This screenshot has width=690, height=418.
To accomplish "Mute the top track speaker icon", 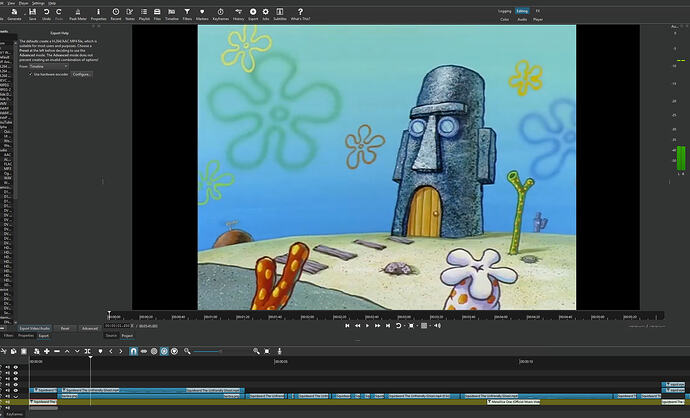I will 8,367.
